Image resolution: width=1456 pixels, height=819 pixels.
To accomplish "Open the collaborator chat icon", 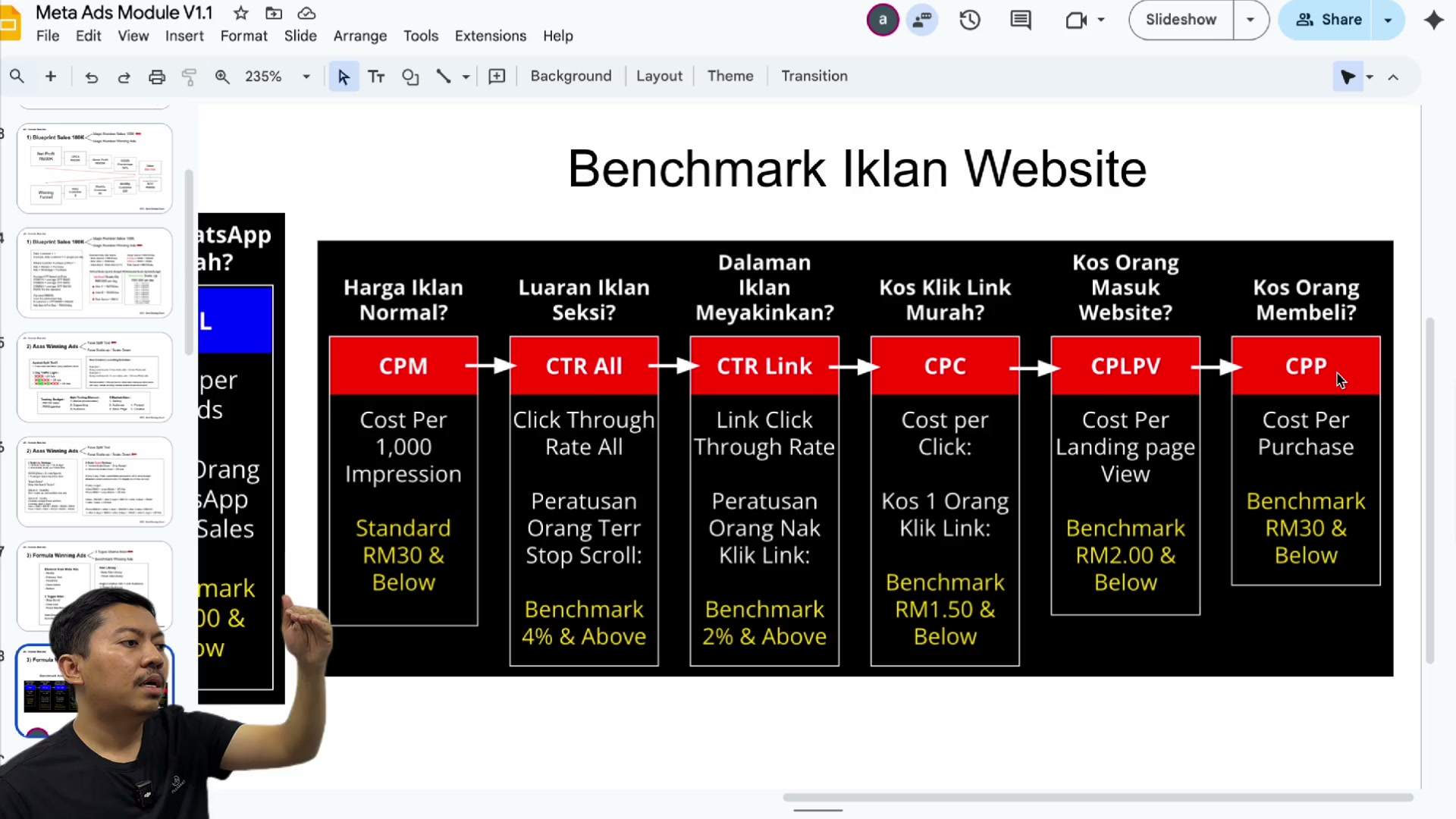I will [921, 20].
